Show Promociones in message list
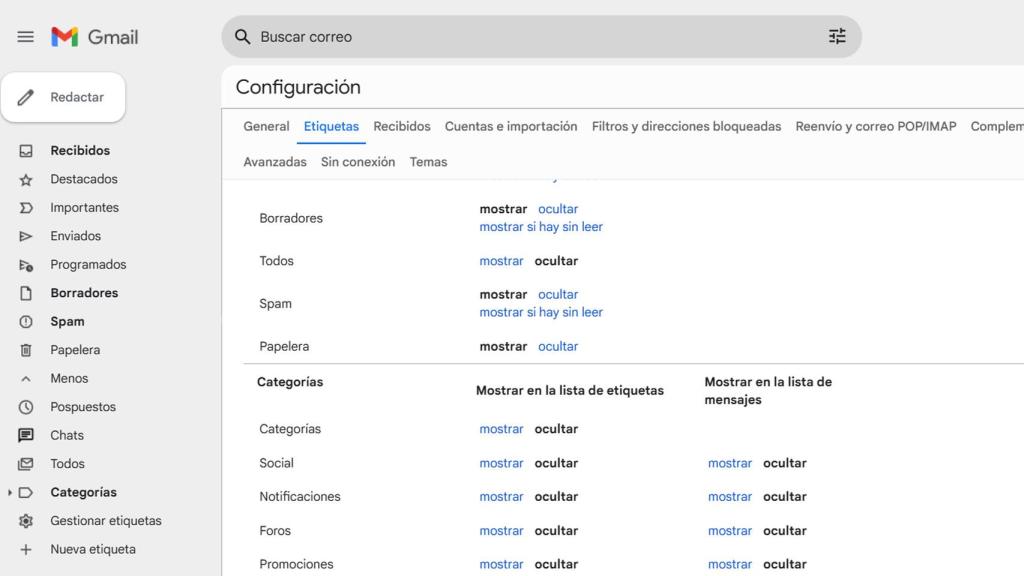 click(729, 564)
